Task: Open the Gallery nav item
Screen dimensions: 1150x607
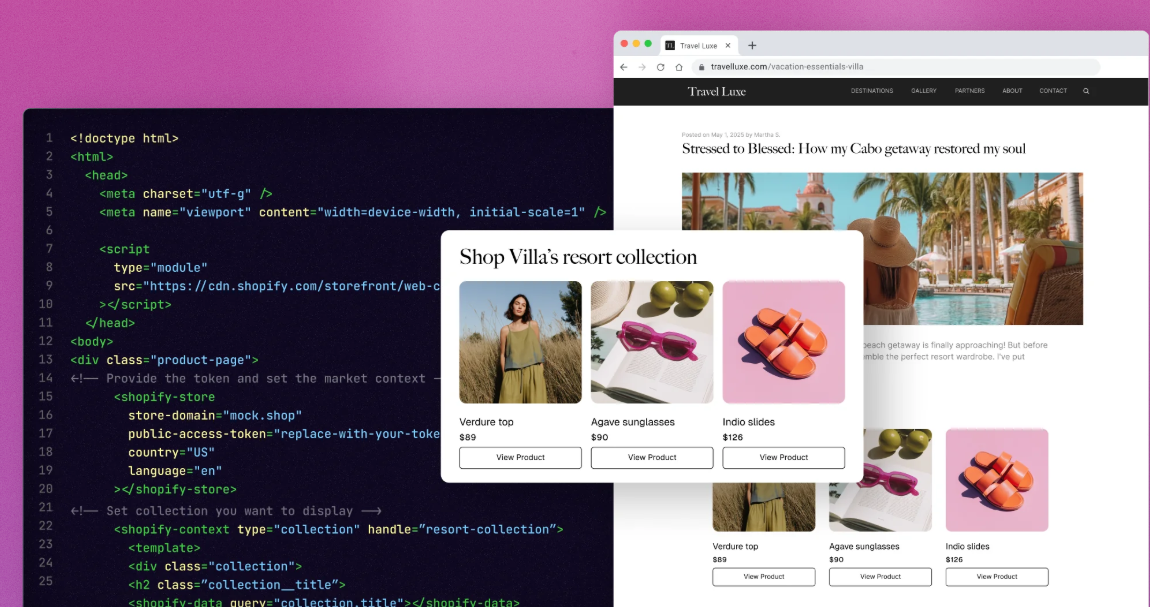Action: point(923,91)
